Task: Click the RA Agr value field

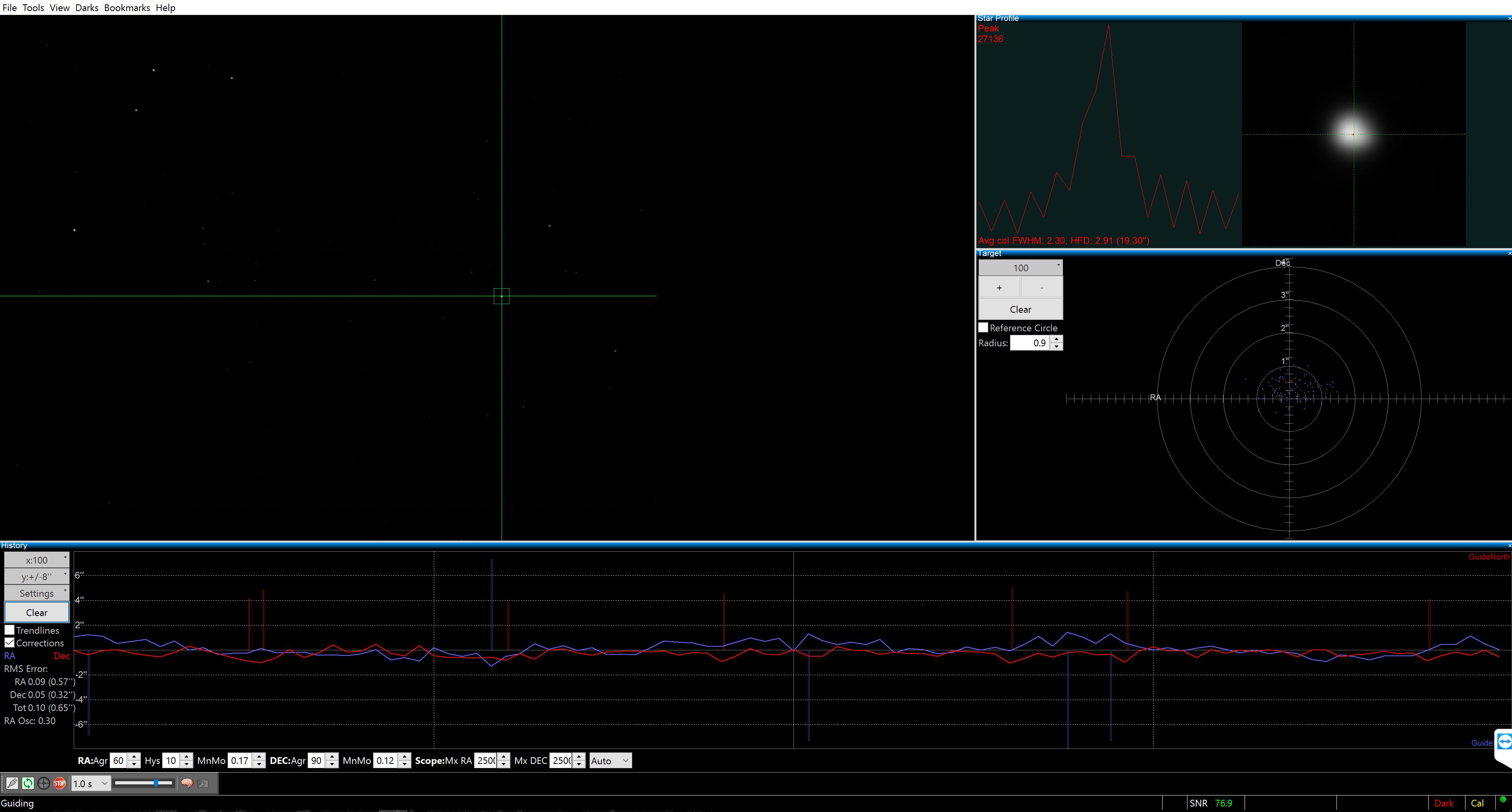Action: click(118, 760)
